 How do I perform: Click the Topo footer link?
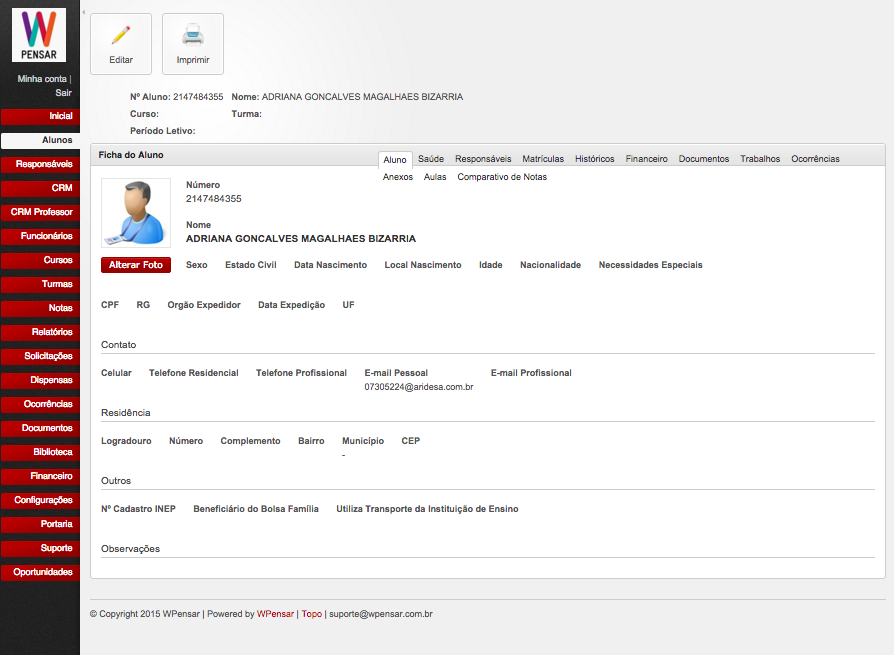[x=311, y=614]
